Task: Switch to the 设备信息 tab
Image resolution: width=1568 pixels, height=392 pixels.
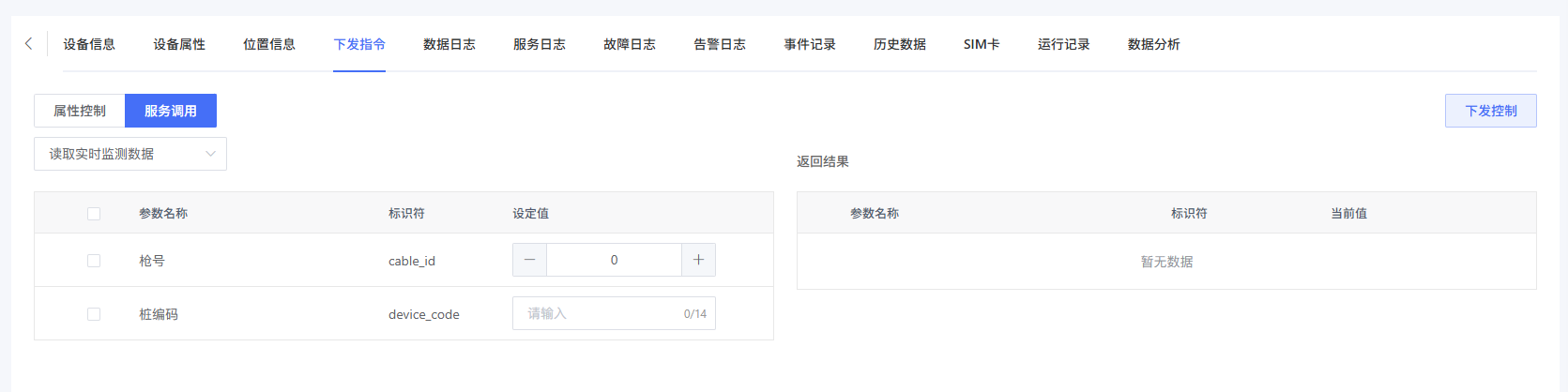Action: (89, 44)
